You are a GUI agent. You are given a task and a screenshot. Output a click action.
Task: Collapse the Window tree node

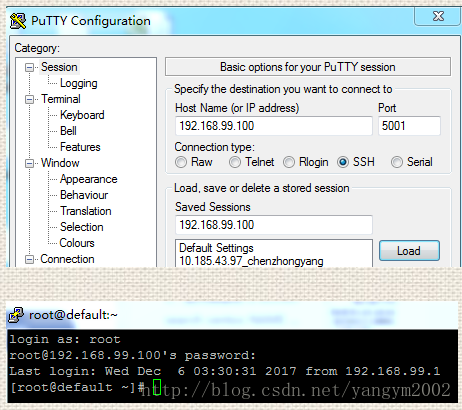point(29,163)
